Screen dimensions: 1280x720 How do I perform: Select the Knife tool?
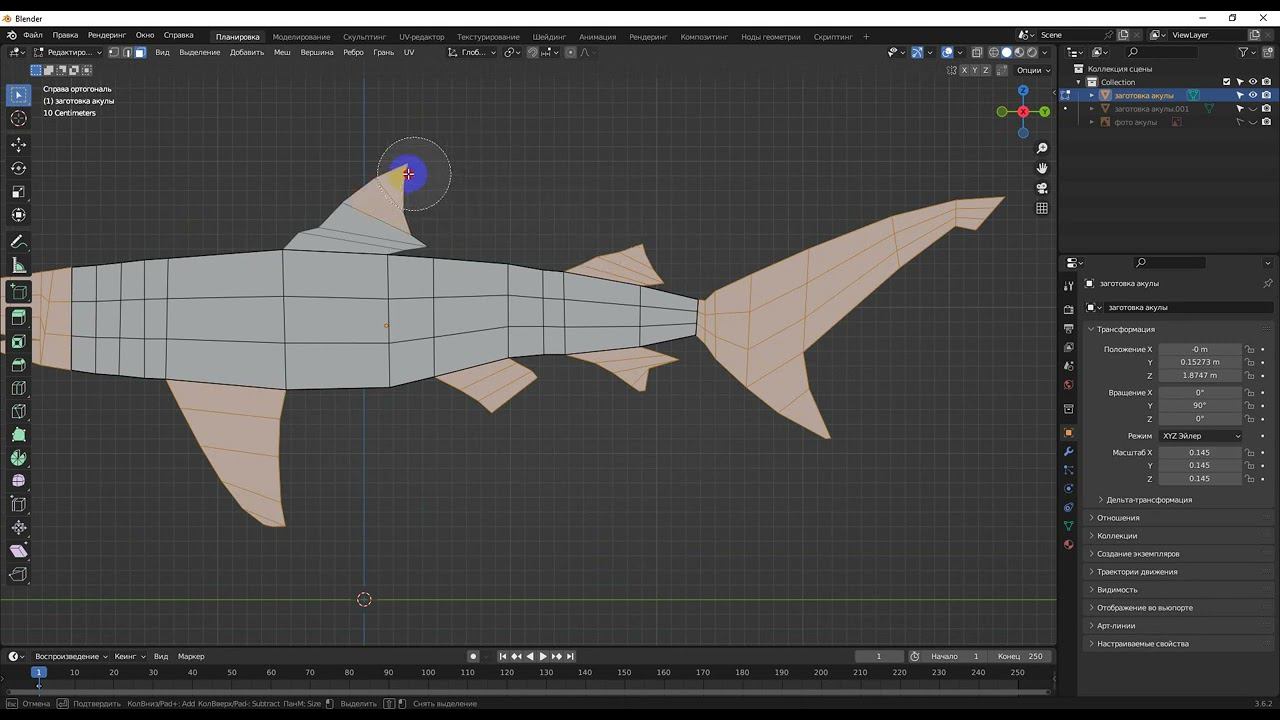(18, 411)
